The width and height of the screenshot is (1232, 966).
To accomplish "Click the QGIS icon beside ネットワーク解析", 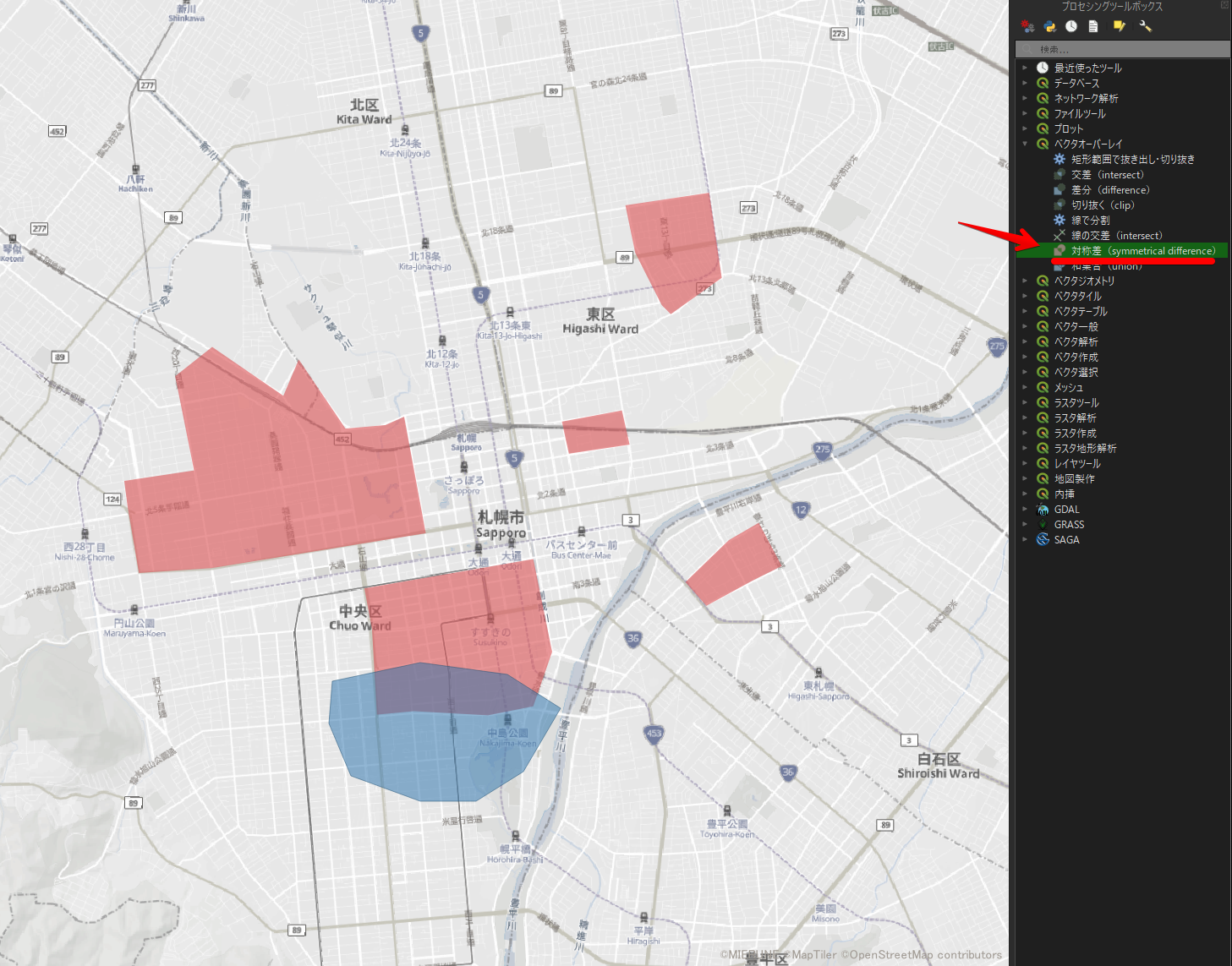I will pos(1043,98).
